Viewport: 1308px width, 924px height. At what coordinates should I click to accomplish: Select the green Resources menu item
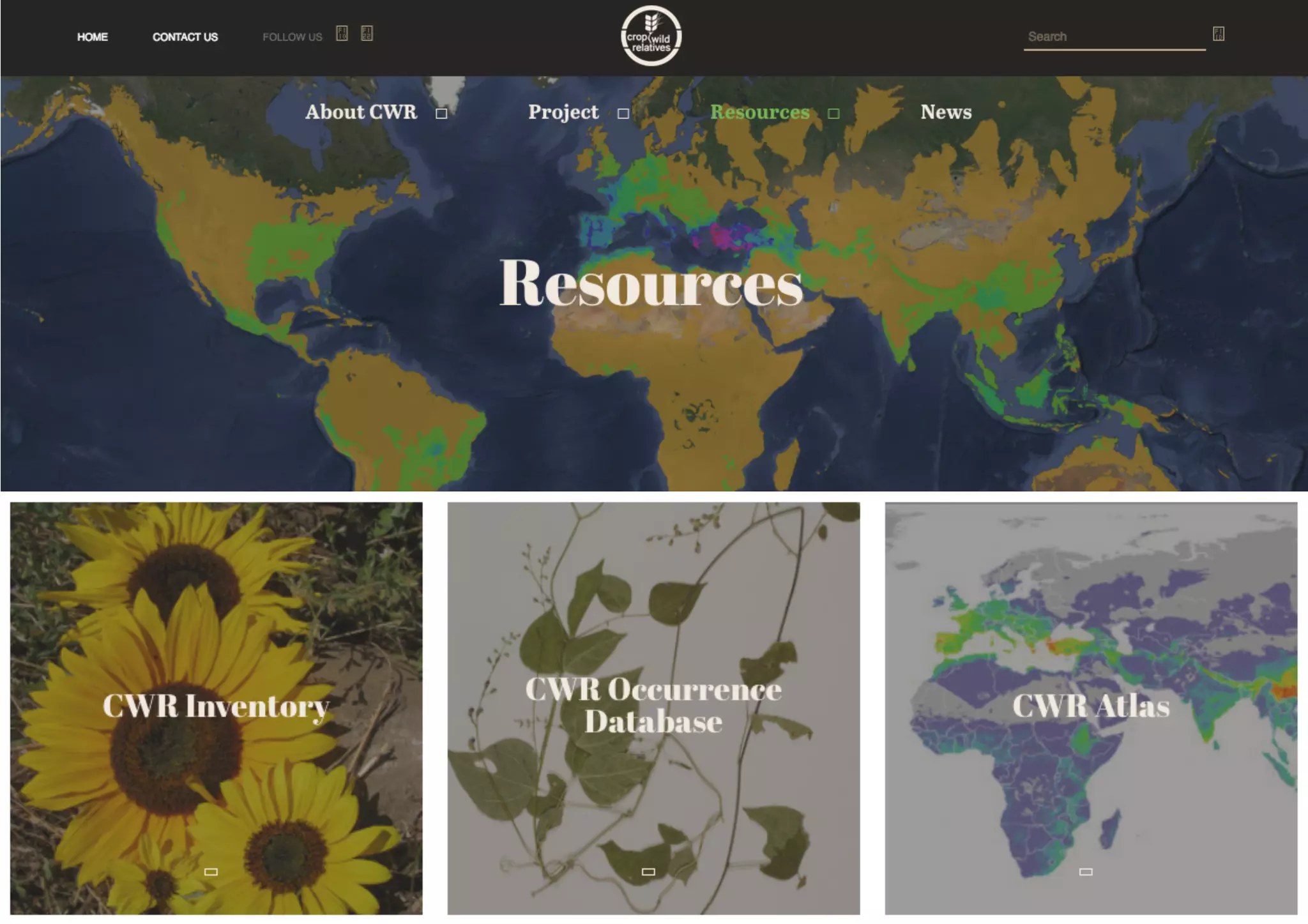(759, 112)
